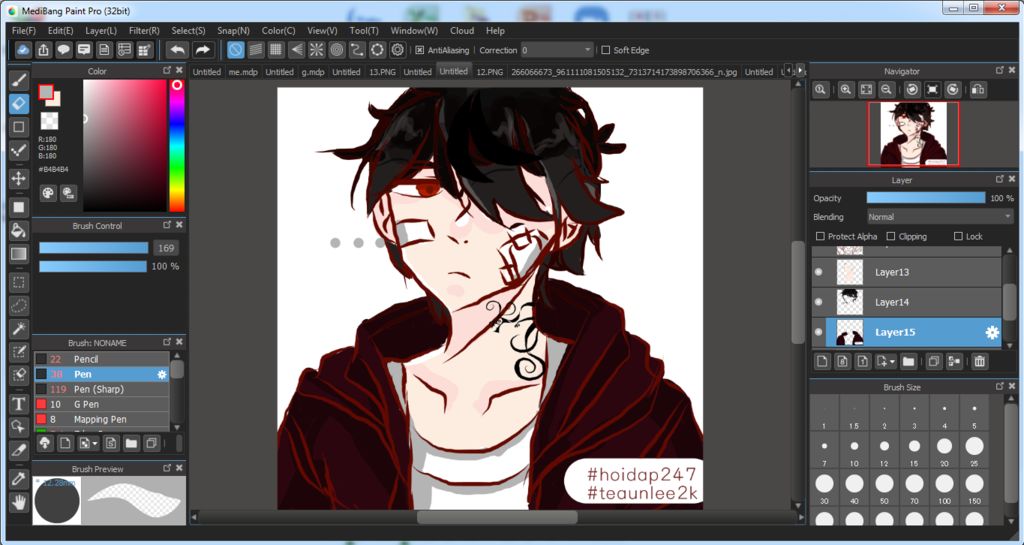Check the Clipping option
The image size is (1024, 545).
pos(891,236)
